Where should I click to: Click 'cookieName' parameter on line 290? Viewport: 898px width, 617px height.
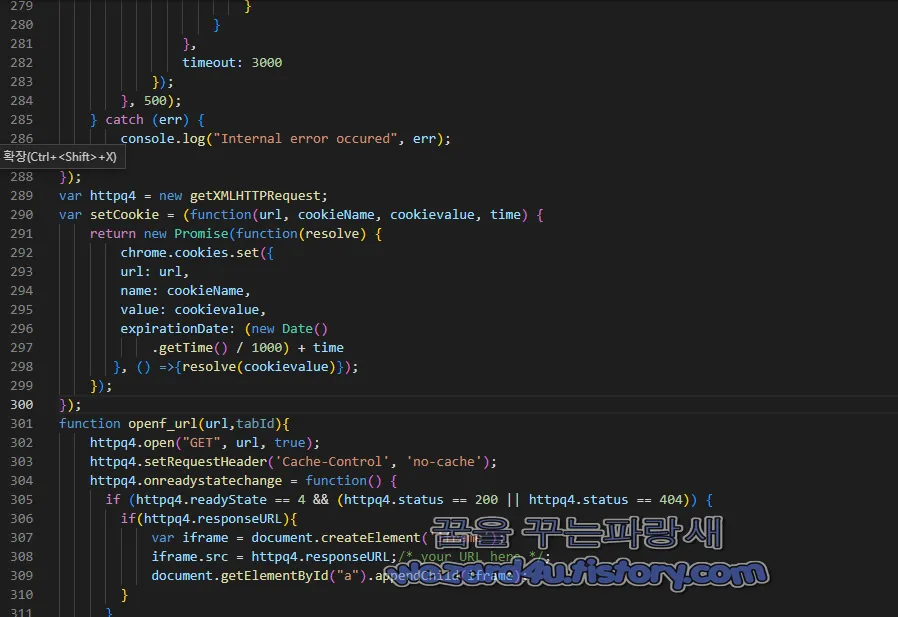(336, 214)
